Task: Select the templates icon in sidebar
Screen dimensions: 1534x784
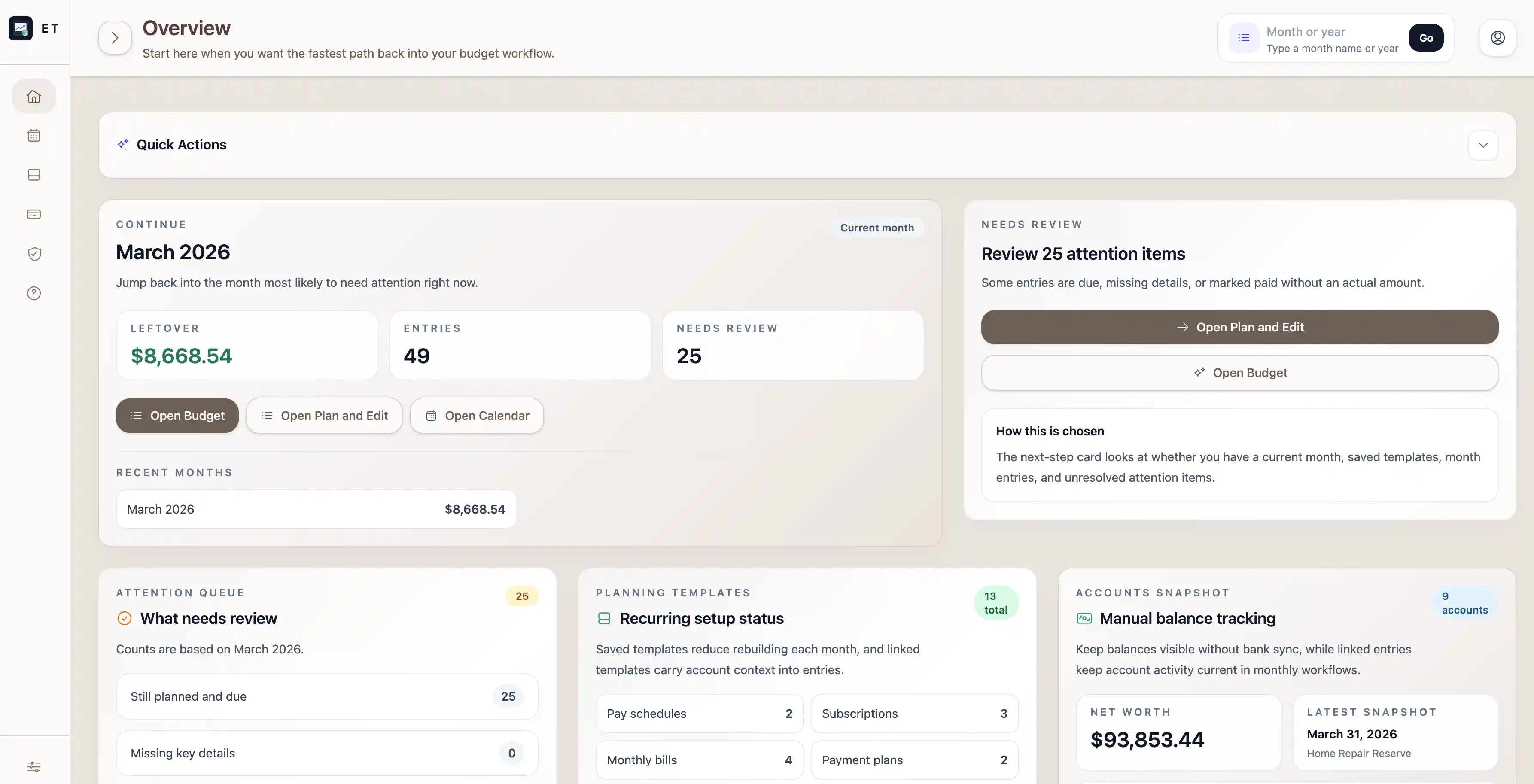Action: pos(34,175)
